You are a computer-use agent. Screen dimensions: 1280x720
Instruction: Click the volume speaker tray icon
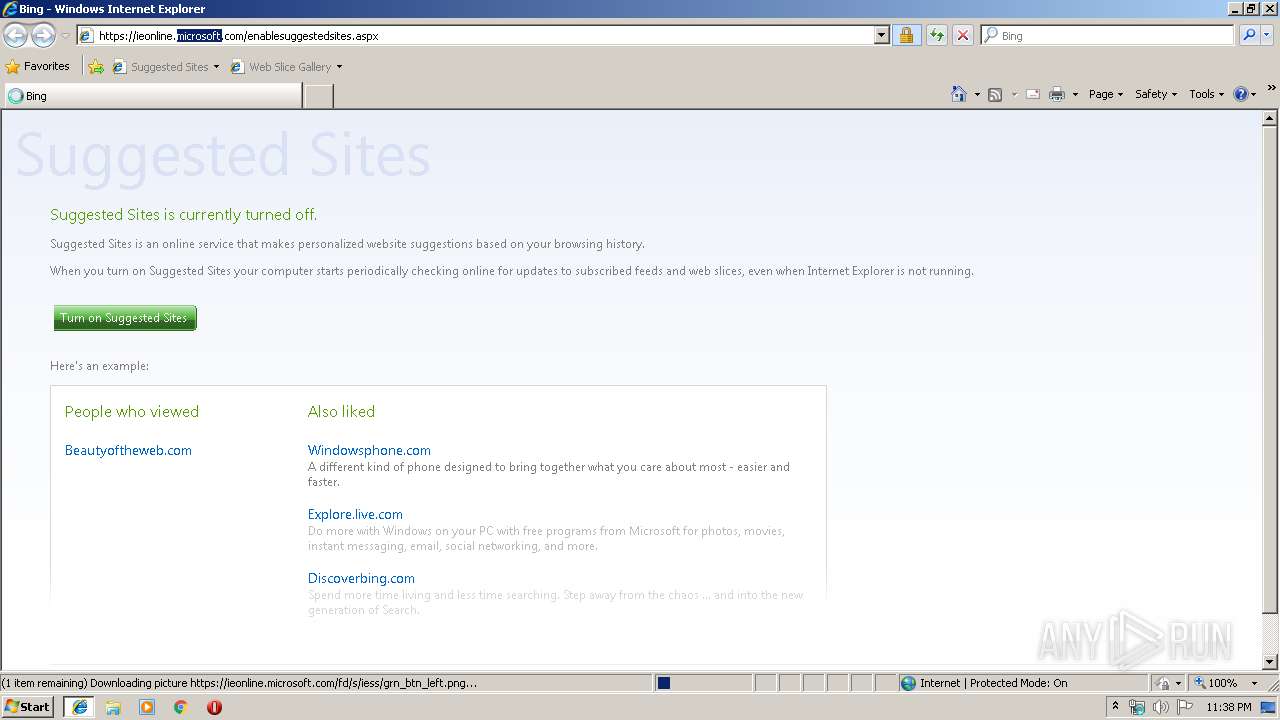click(x=1160, y=707)
